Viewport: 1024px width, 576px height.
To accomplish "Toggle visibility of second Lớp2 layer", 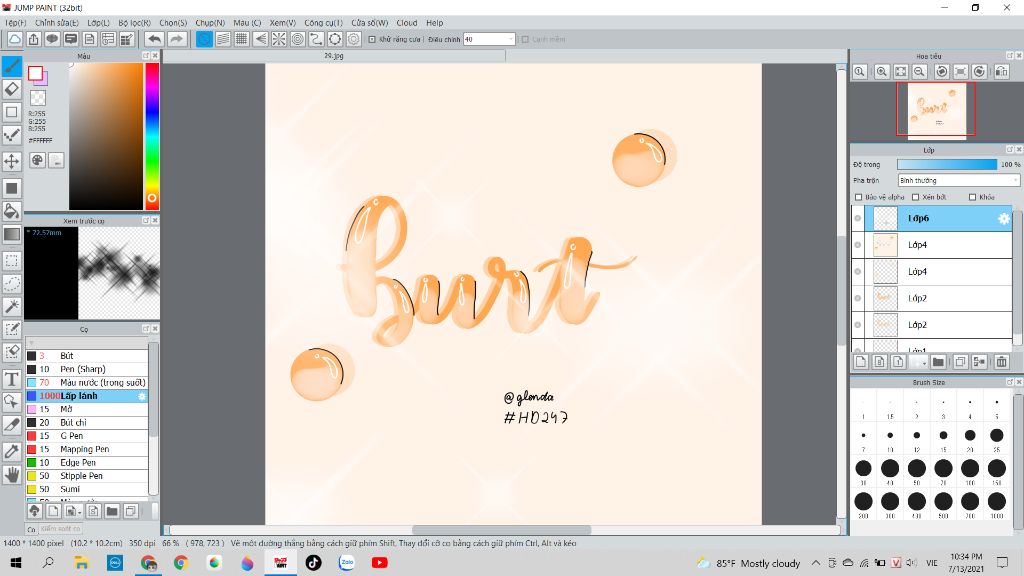I will click(858, 325).
